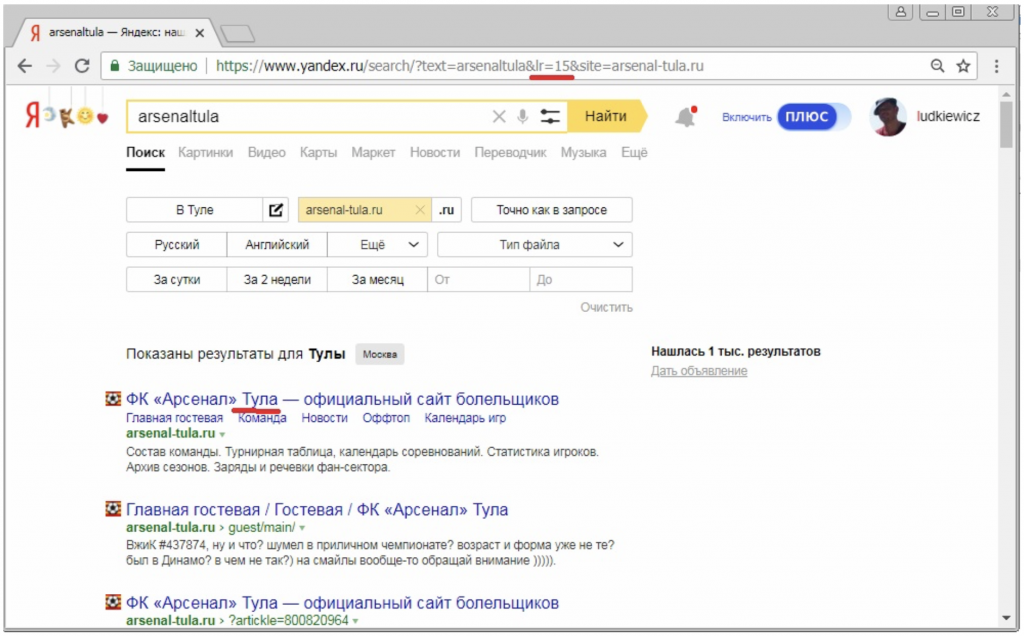Click the Chrome user profile icon in title bar

pos(900,12)
